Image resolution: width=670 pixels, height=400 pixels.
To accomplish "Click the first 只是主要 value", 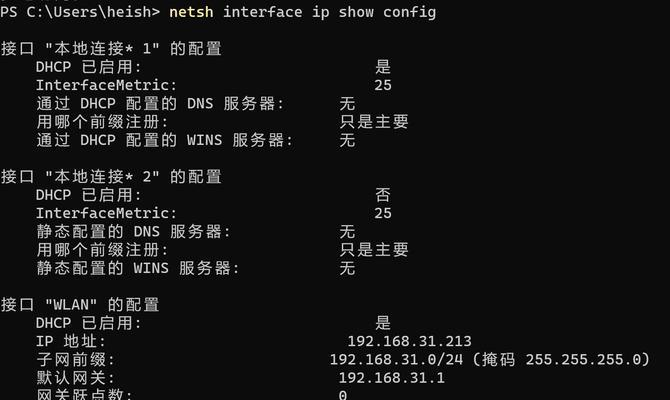I will coord(374,122).
